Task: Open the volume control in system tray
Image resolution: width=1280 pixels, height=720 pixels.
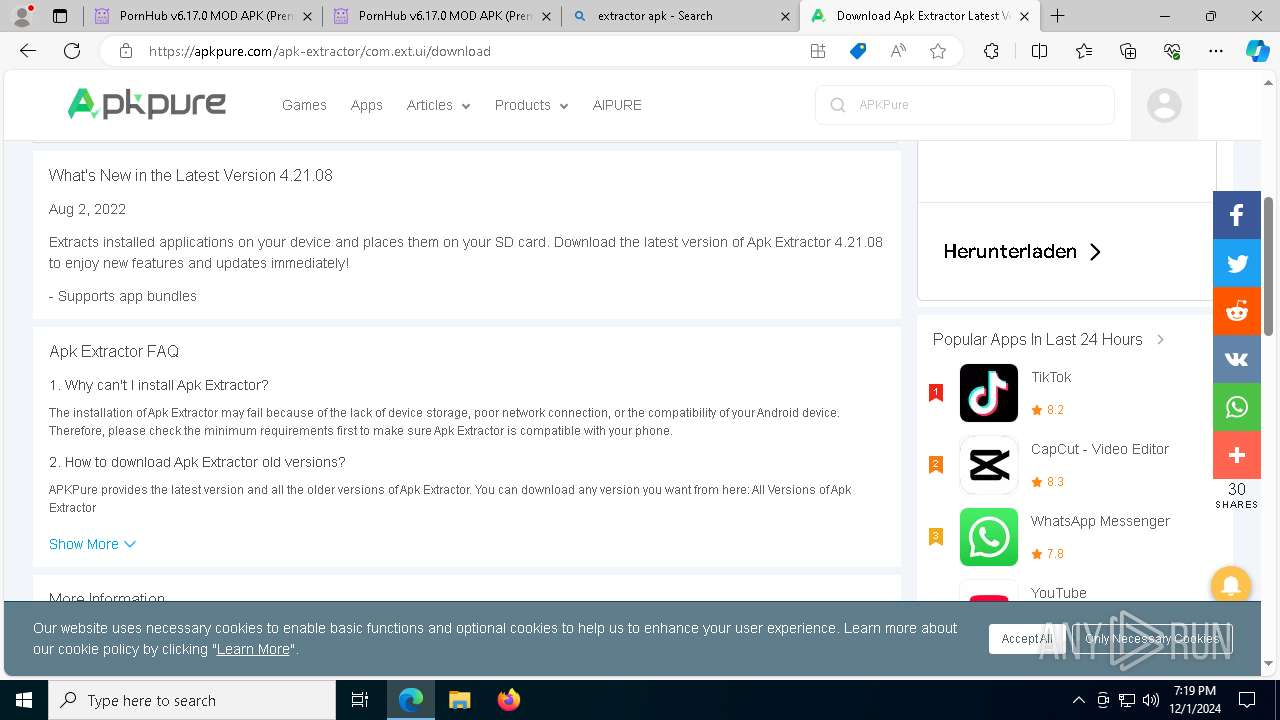Action: point(1150,700)
